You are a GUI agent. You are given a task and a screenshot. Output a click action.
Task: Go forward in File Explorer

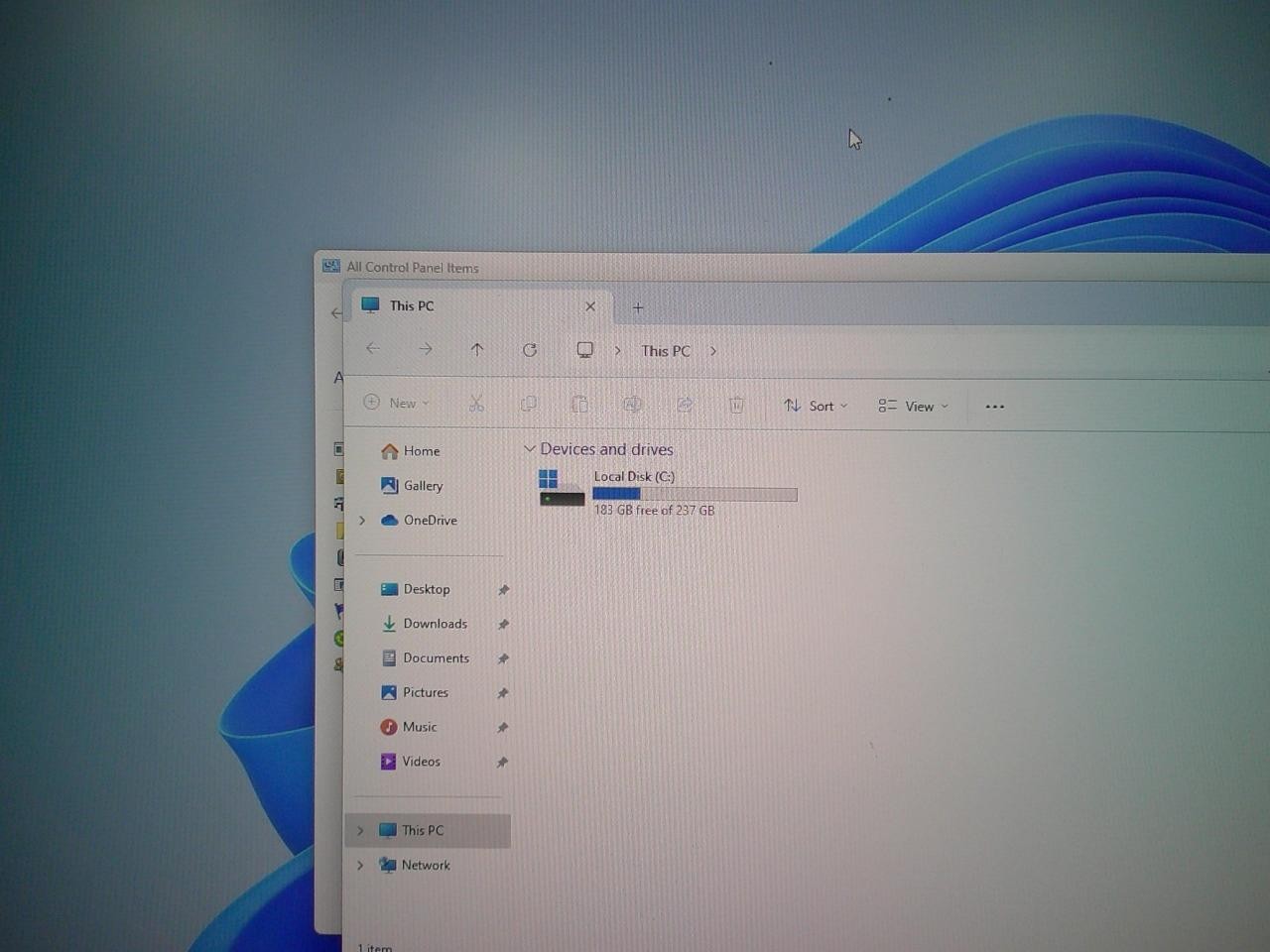pyautogui.click(x=426, y=349)
